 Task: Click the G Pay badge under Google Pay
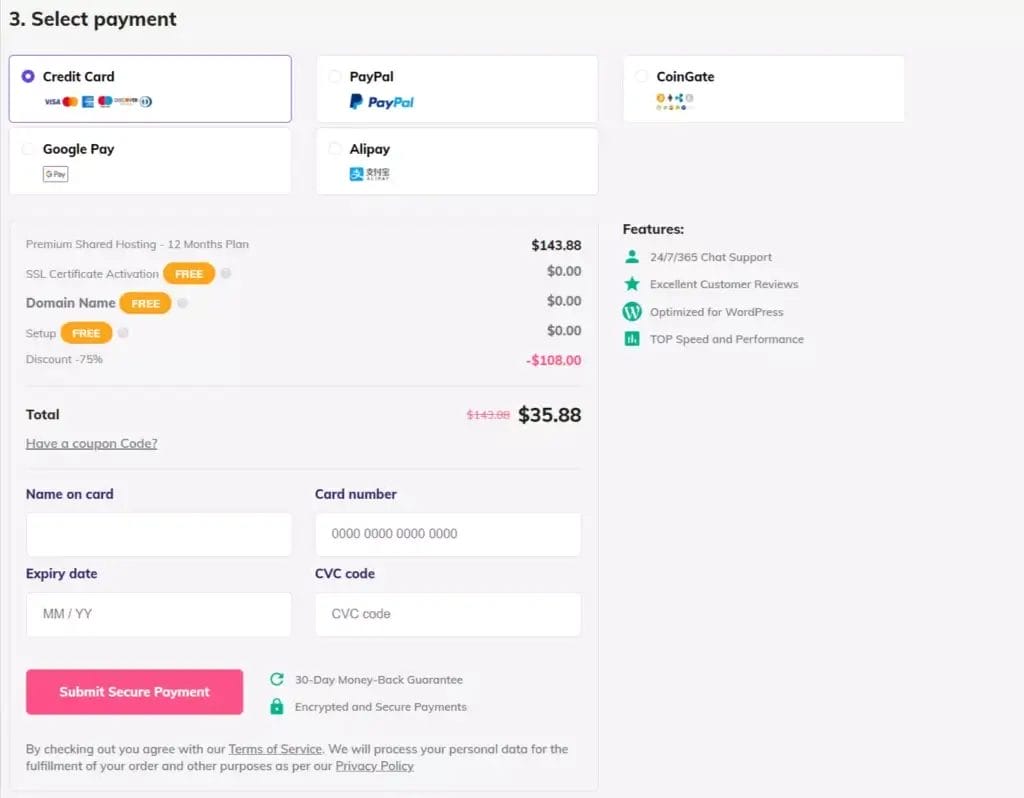(56, 174)
